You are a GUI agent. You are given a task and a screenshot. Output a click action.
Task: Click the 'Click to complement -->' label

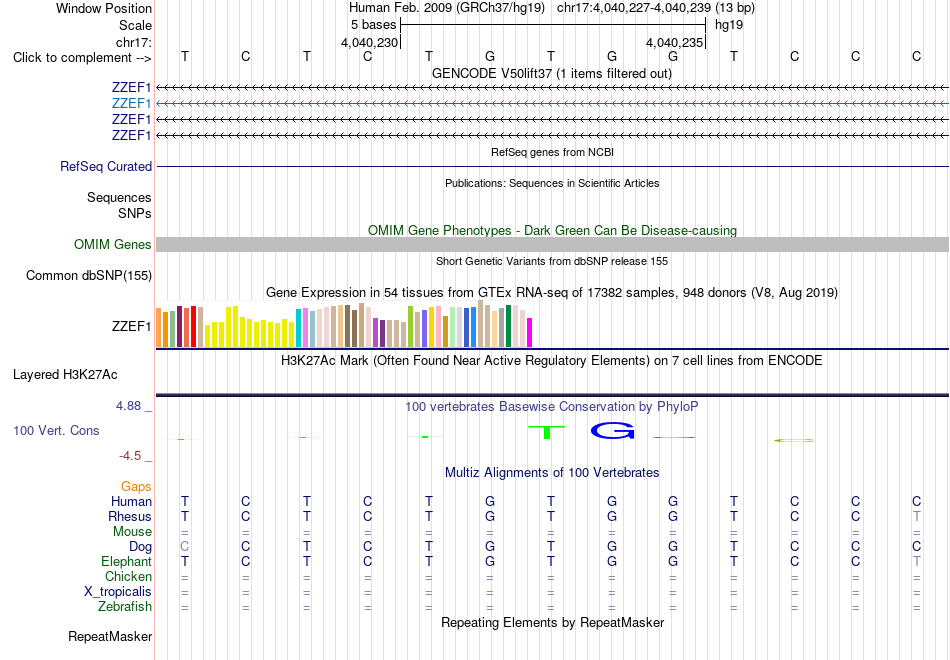coord(82,58)
